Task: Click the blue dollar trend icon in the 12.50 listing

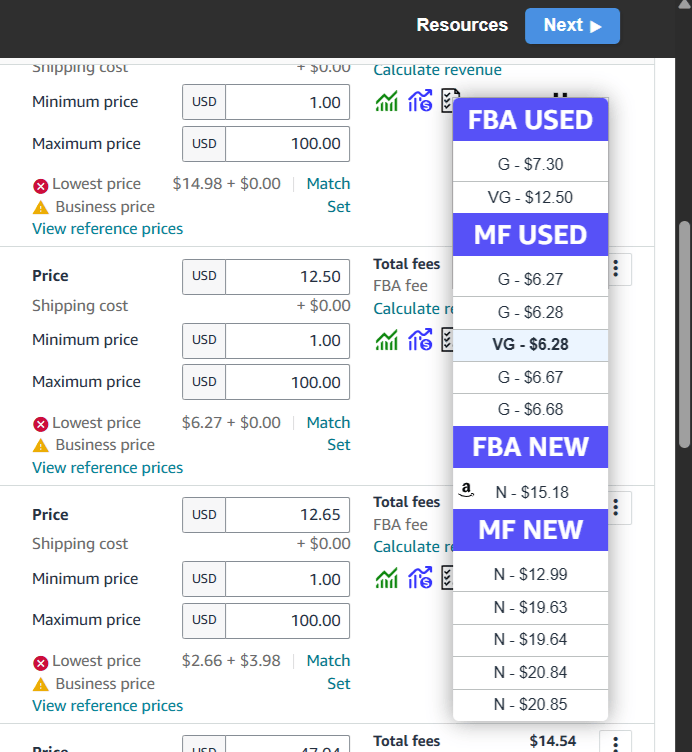Action: [x=420, y=341]
